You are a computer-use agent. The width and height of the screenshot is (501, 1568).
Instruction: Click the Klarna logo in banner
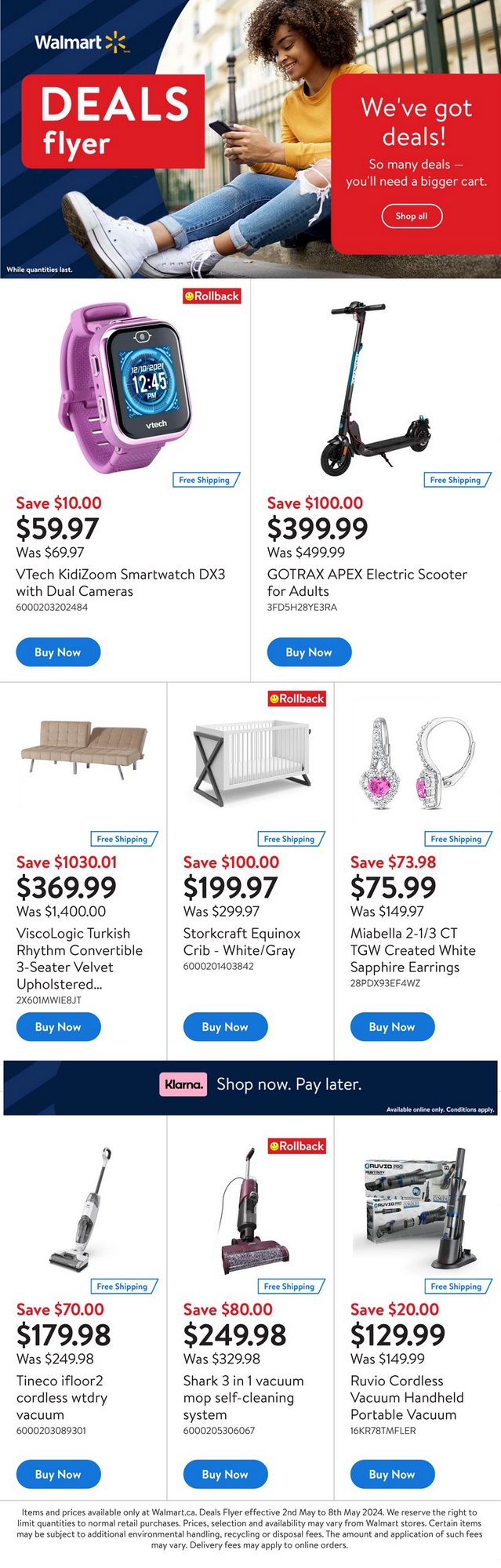[x=183, y=1085]
